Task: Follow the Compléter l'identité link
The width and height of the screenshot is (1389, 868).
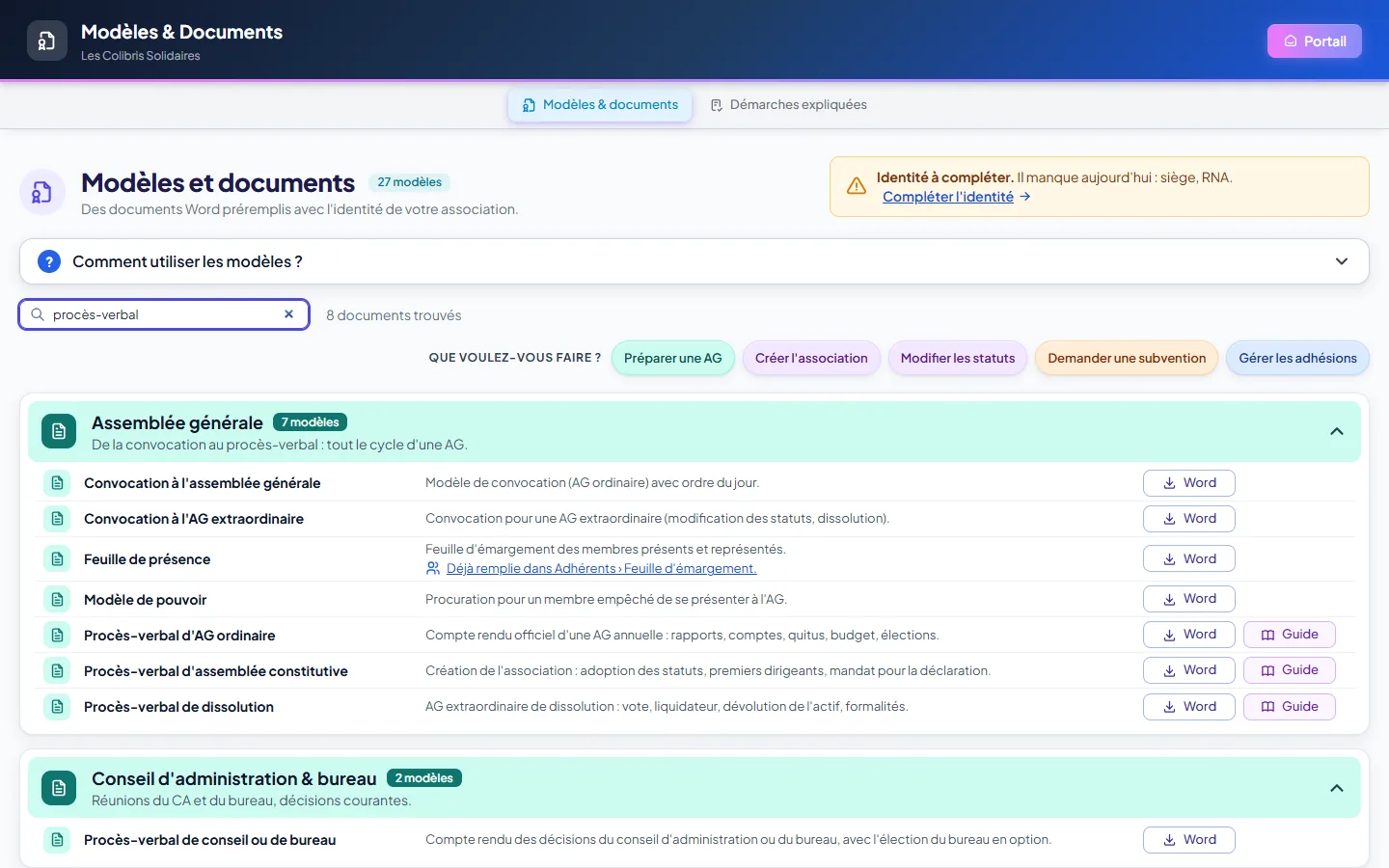Action: (957, 197)
